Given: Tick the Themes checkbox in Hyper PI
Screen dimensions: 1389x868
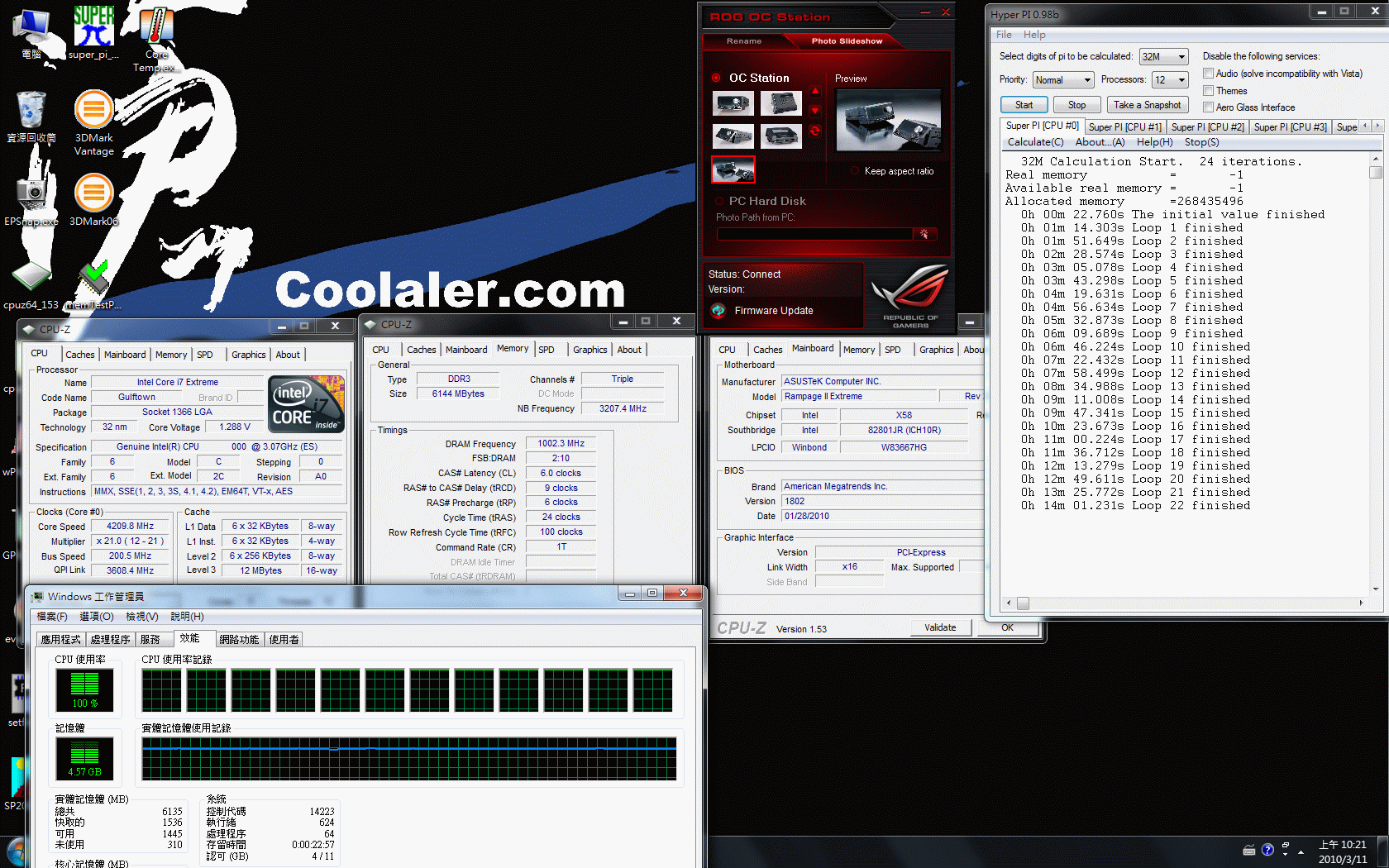Looking at the screenshot, I should click(1208, 91).
